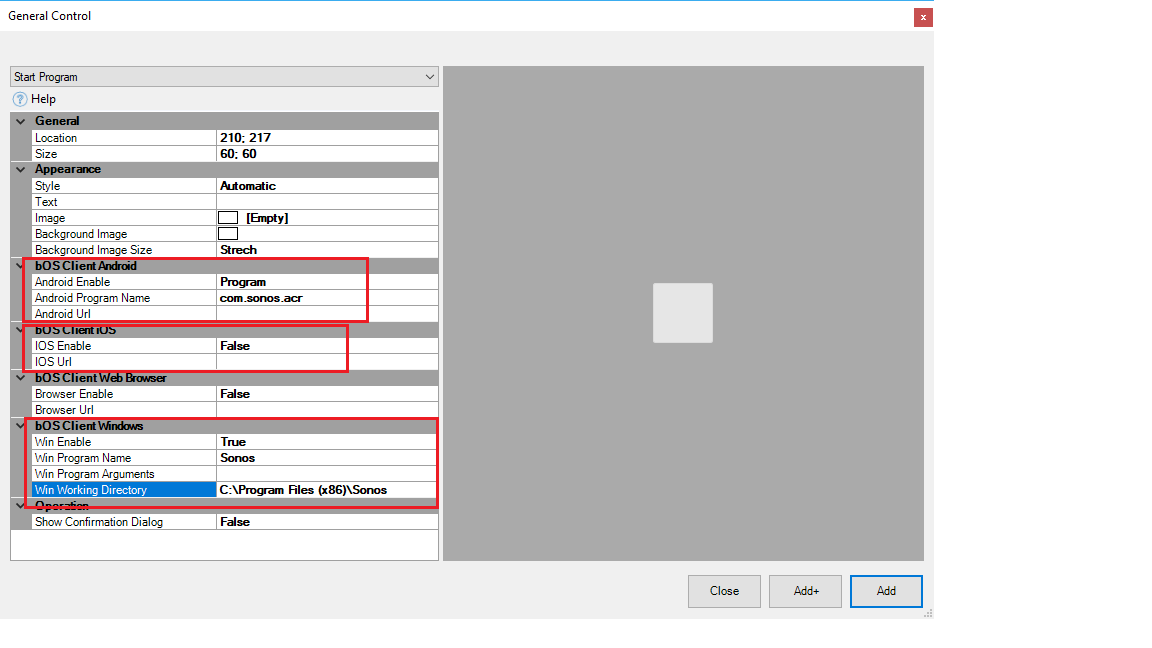Collapse the General section
This screenshot has width=1152, height=648.
point(20,121)
